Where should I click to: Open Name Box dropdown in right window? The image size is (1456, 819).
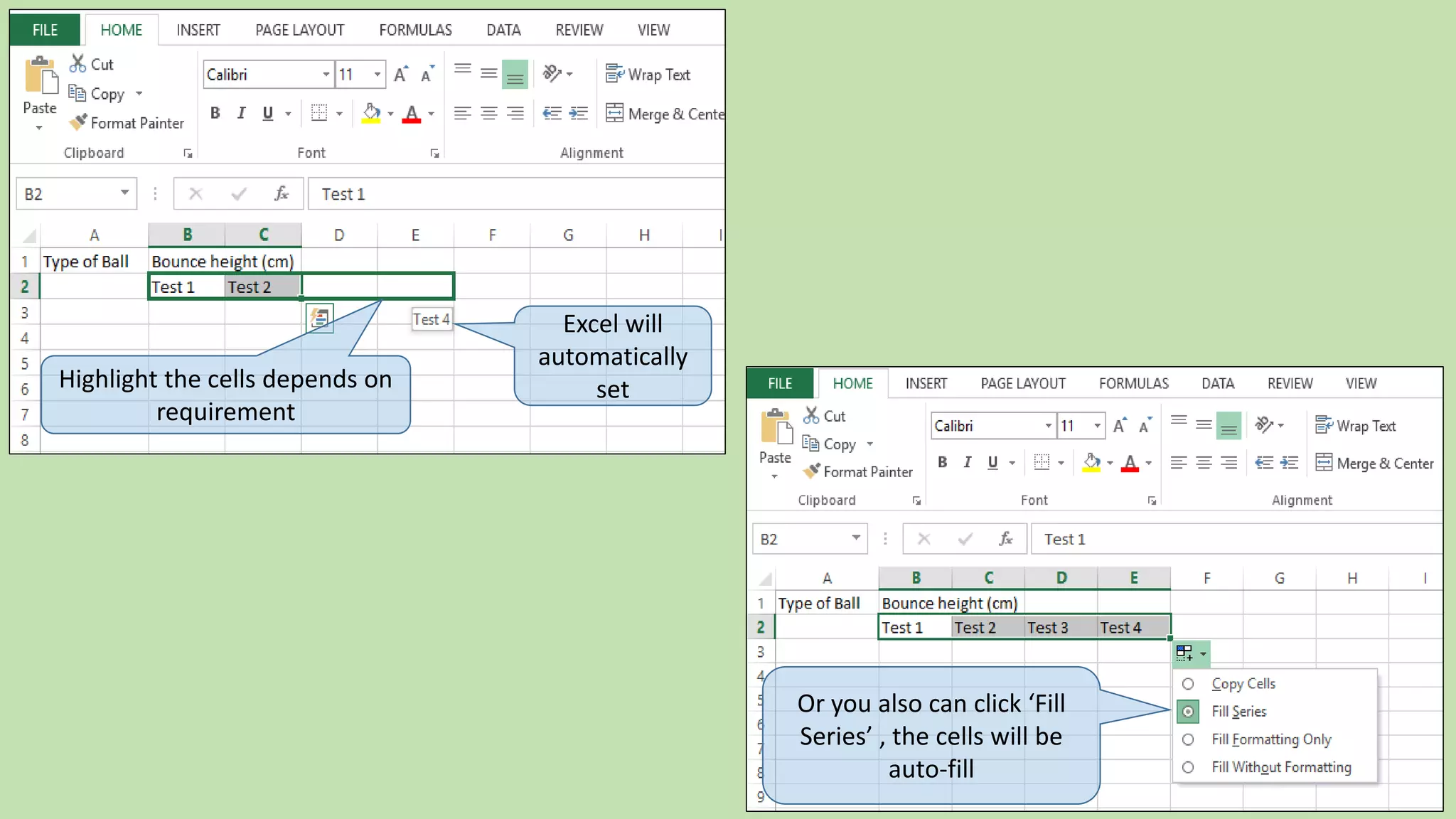(856, 537)
